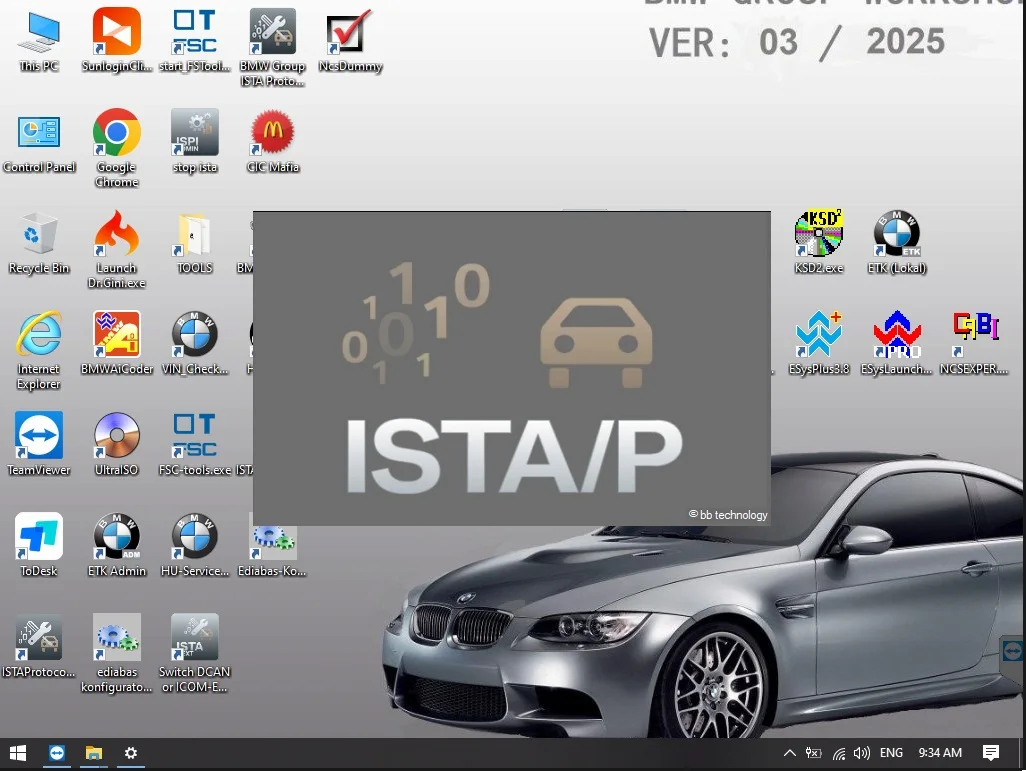Open TeamViewer from the desktop
The width and height of the screenshot is (1026, 771).
tap(39, 437)
